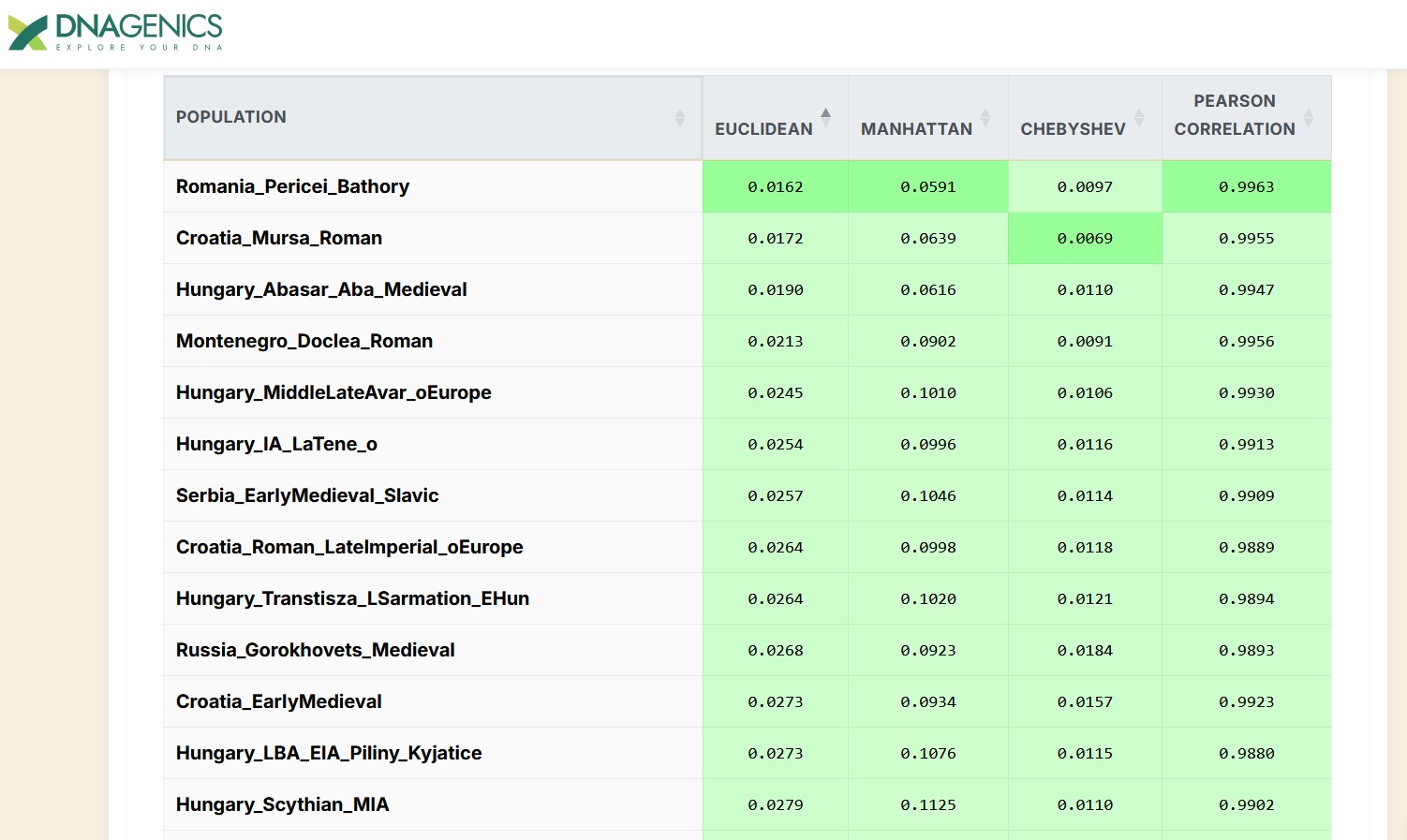
Task: Click highlighted Chebyshev value 0.0069
Action: click(x=1085, y=239)
